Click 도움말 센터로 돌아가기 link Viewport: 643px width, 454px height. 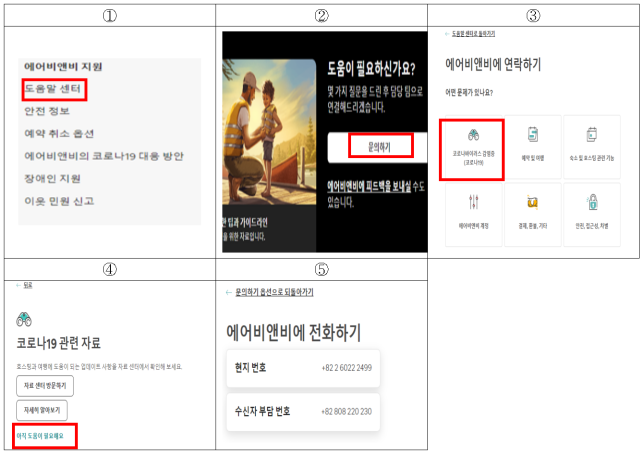(473, 34)
